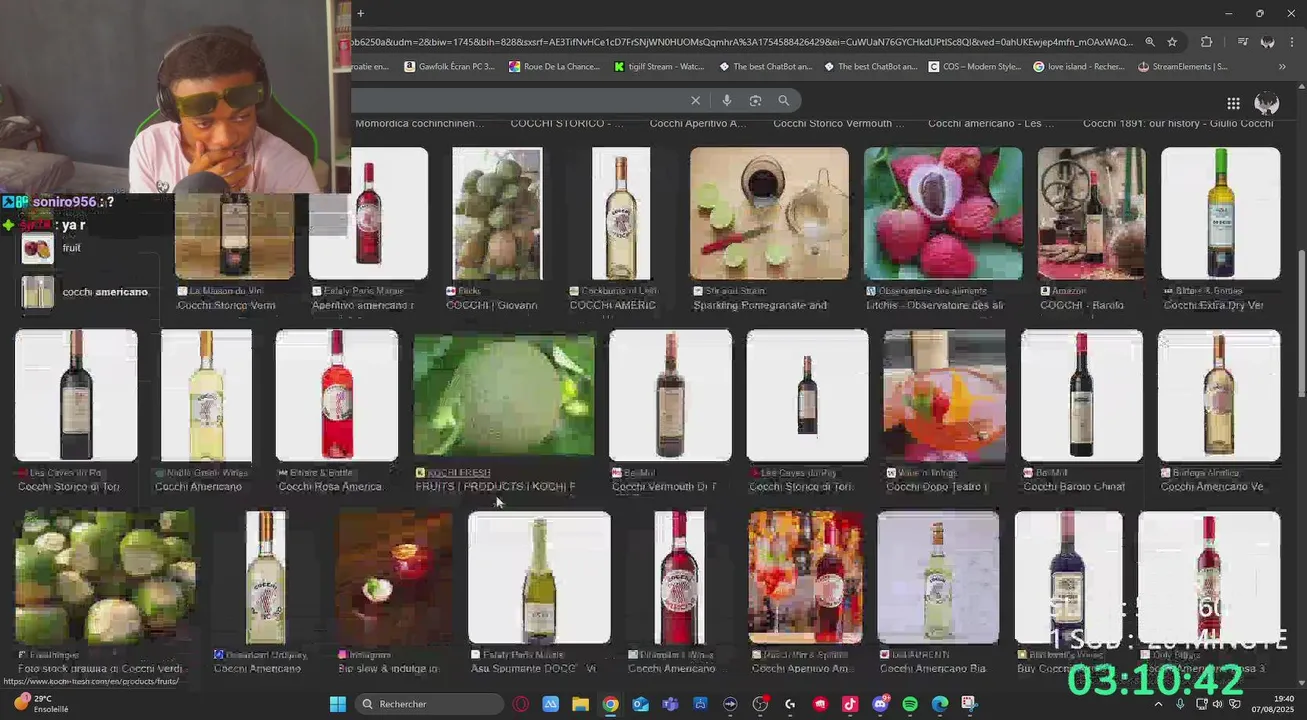Open Spotify from the taskbar
Screen dimensions: 1307x720
pos(910,704)
